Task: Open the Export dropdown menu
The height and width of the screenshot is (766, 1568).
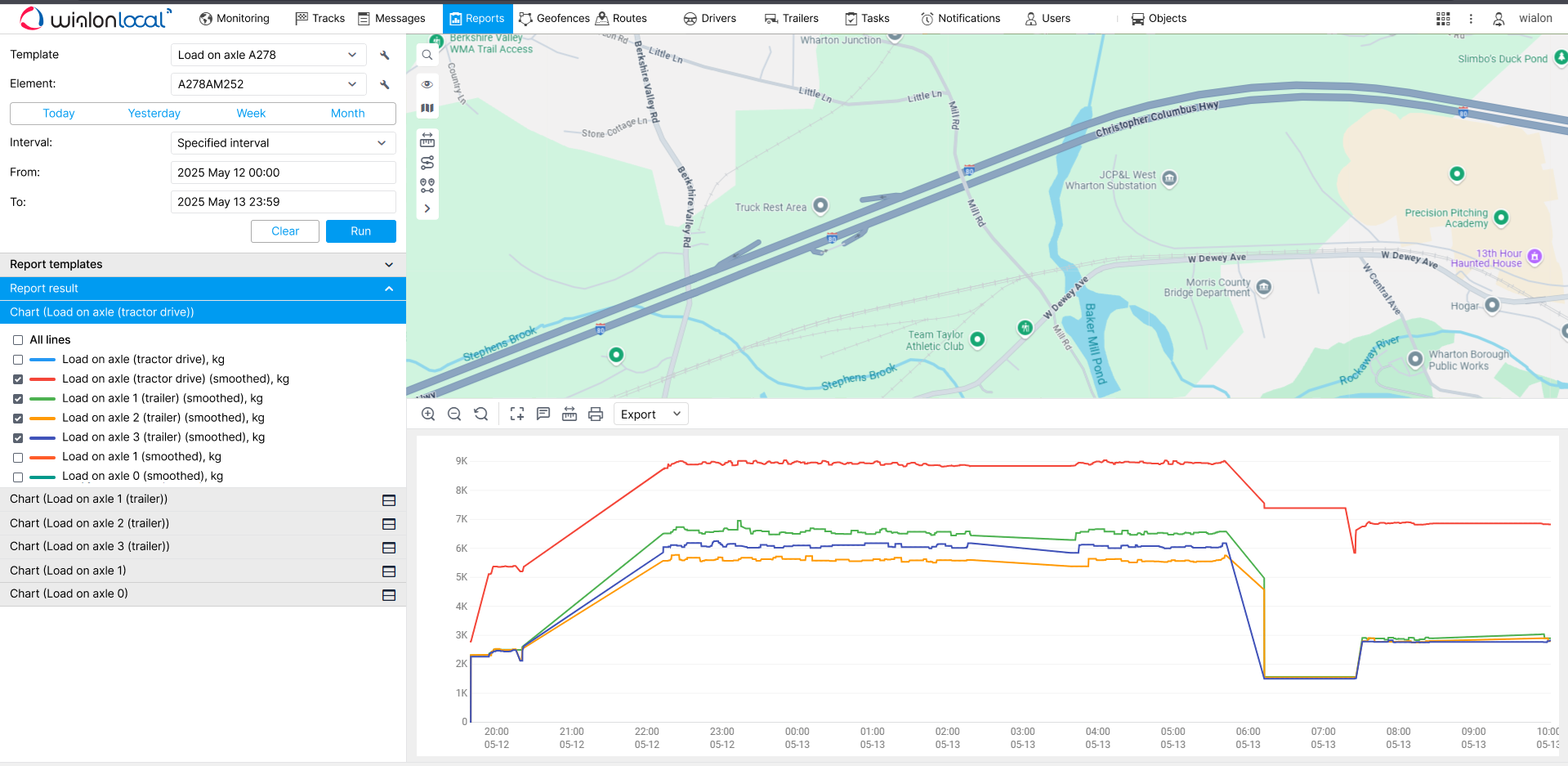Action: (650, 414)
